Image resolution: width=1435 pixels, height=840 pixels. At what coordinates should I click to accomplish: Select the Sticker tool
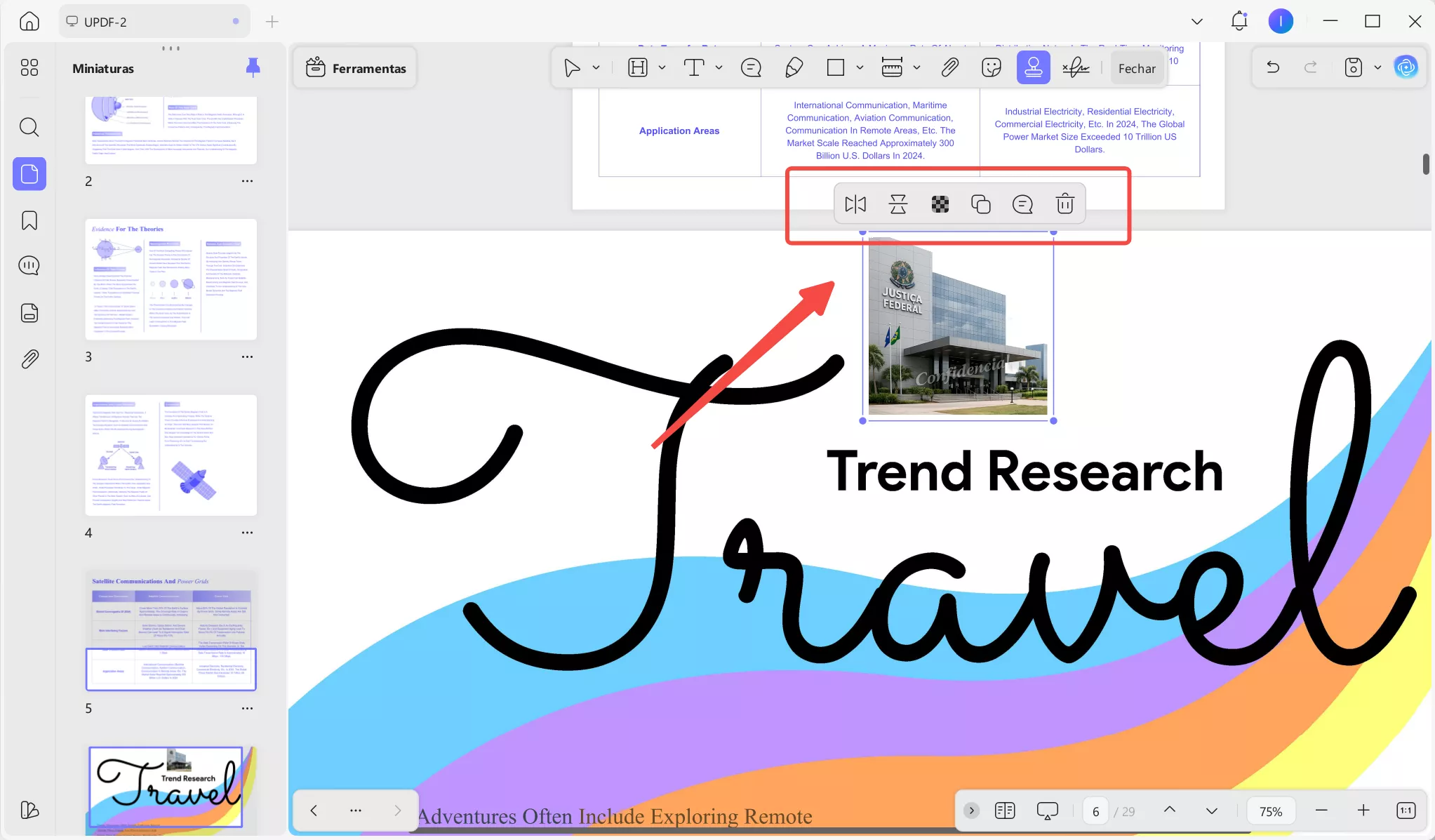[x=991, y=68]
